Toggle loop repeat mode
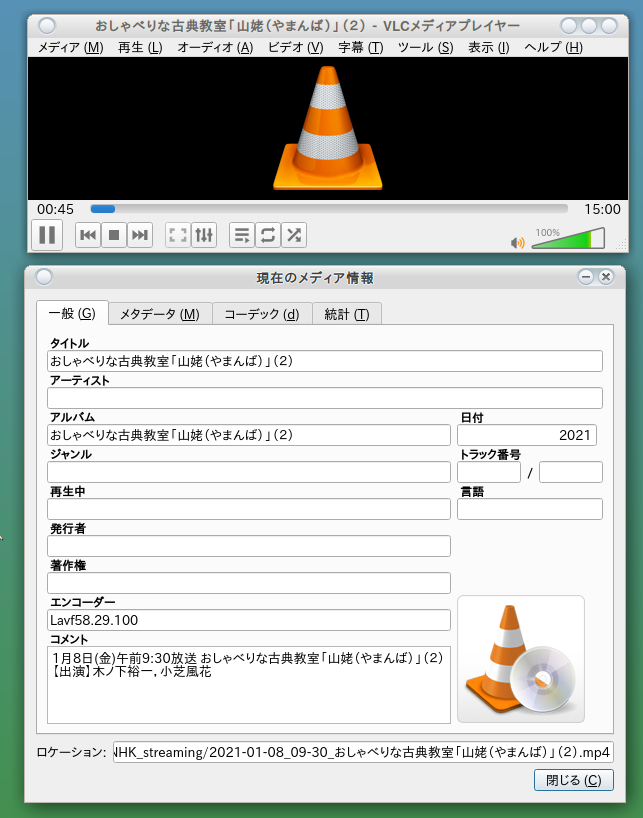The image size is (643, 818). click(x=268, y=235)
